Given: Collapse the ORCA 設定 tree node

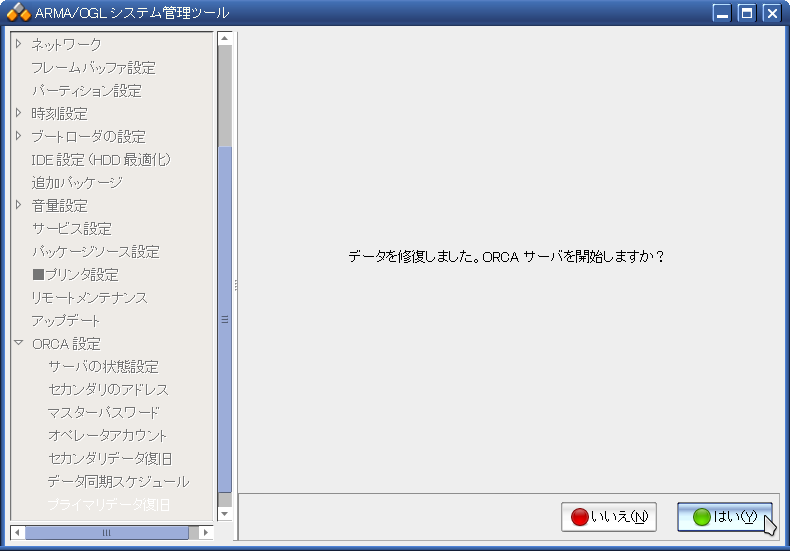Looking at the screenshot, I should pyautogui.click(x=18, y=343).
